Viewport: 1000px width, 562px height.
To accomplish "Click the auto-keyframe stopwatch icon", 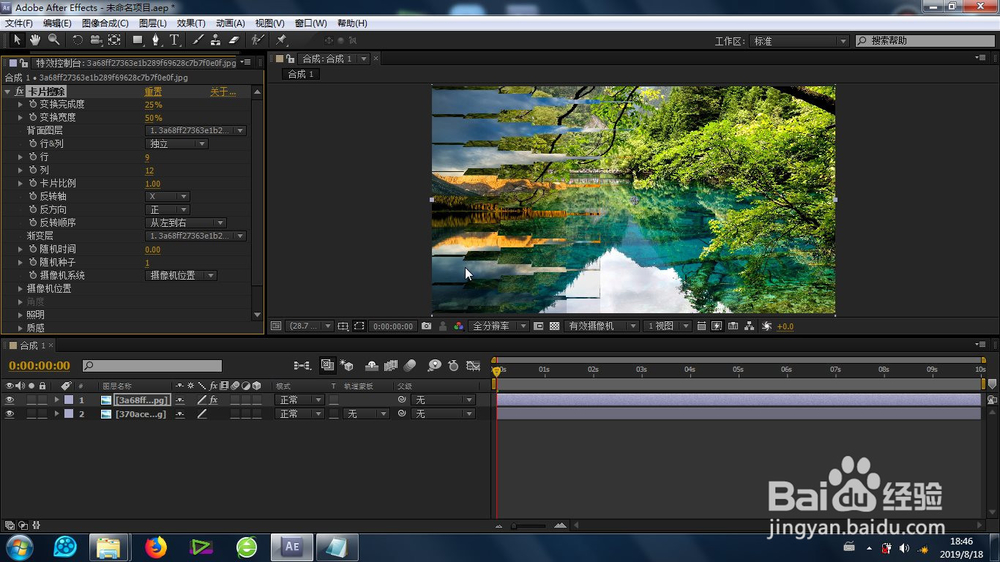I will [453, 366].
